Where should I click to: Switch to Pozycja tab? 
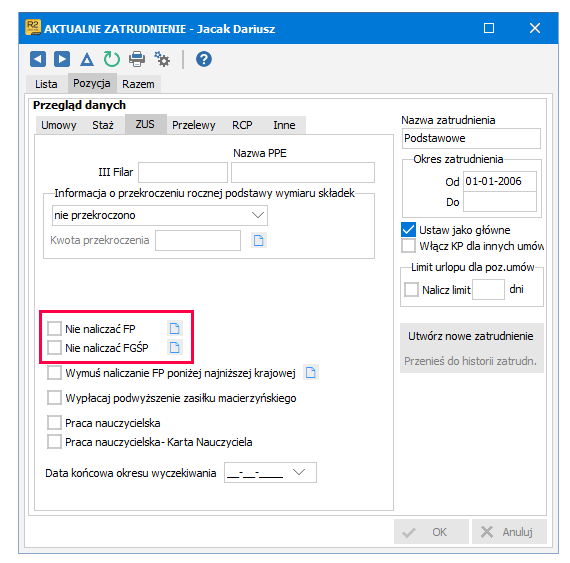coord(92,83)
